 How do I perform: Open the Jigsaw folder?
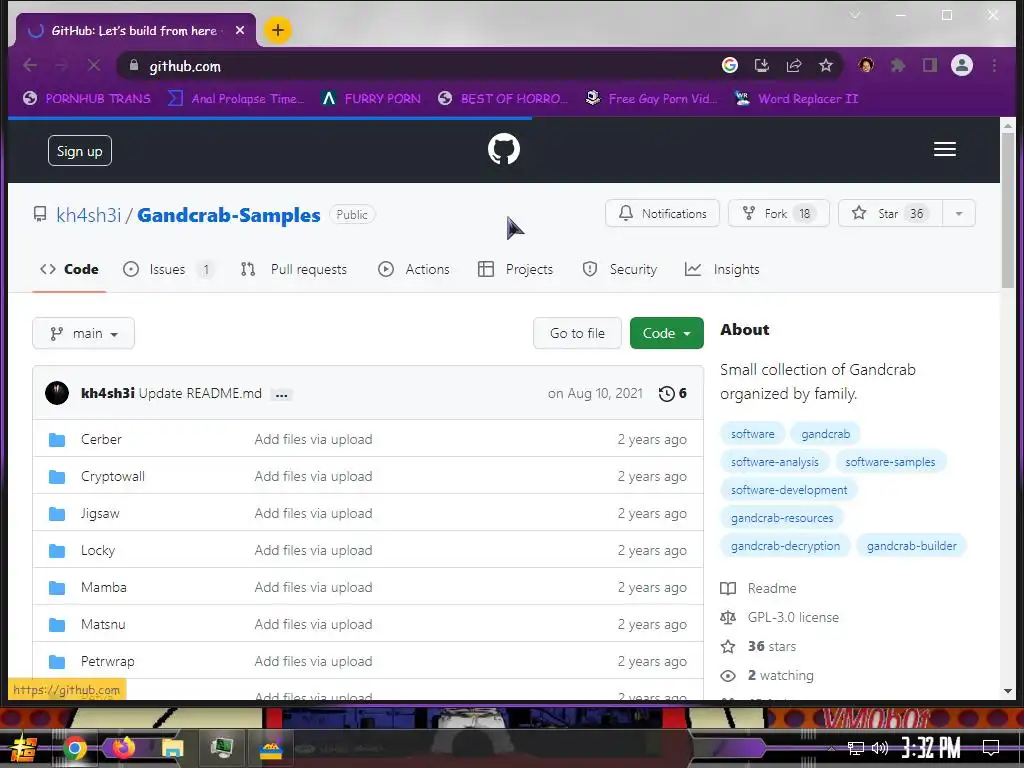pos(100,513)
